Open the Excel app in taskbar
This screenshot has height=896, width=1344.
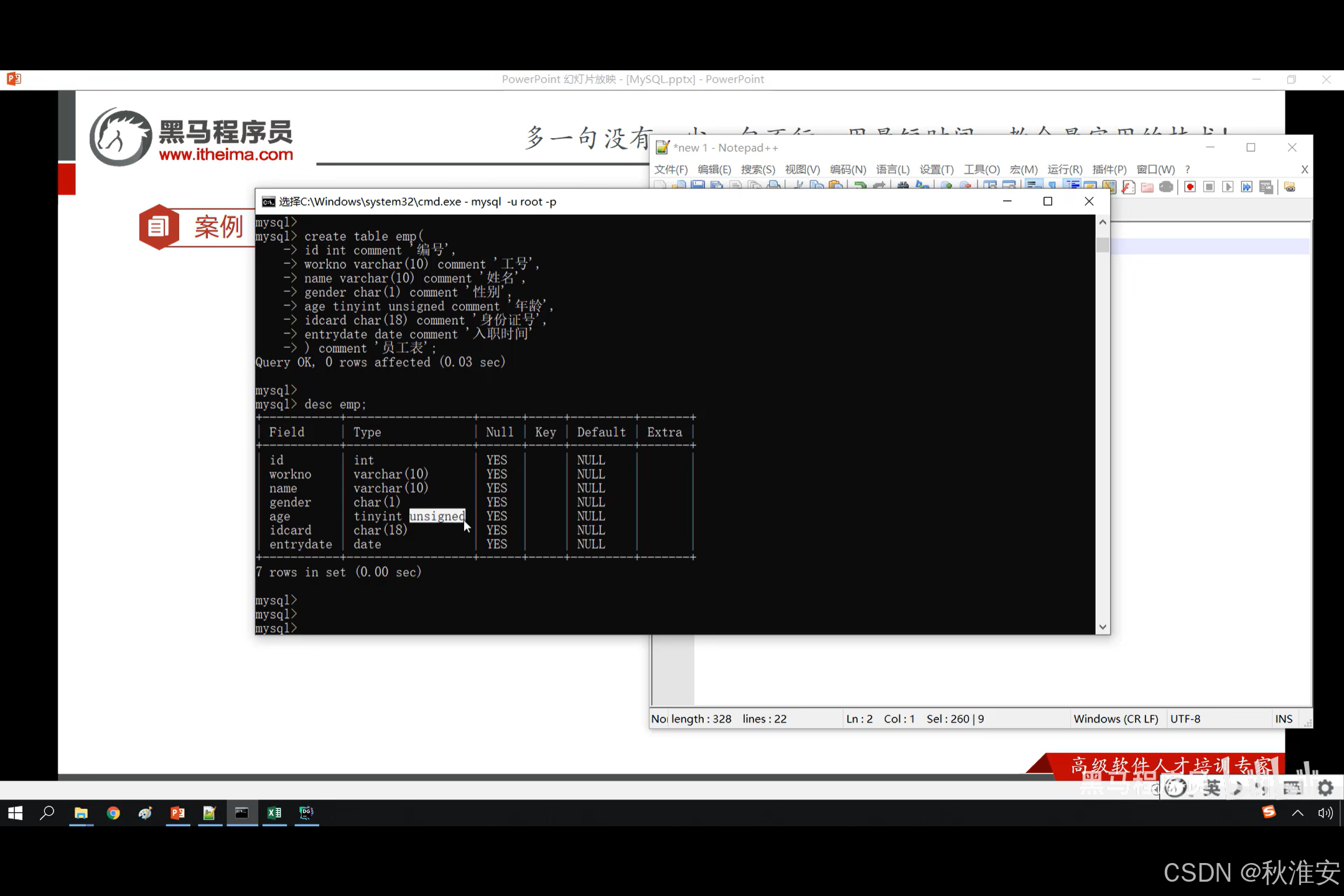[x=274, y=813]
